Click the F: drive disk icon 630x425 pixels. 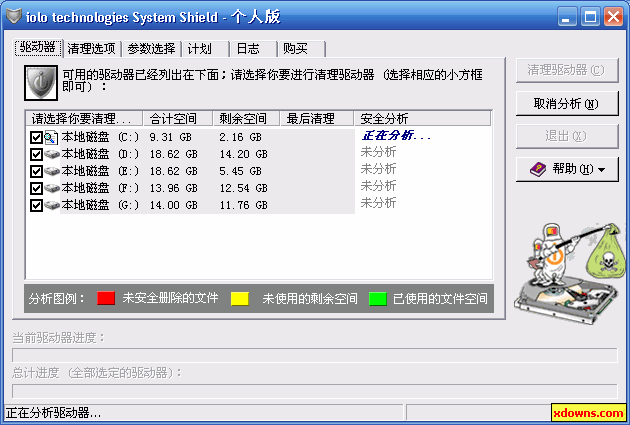click(52, 188)
